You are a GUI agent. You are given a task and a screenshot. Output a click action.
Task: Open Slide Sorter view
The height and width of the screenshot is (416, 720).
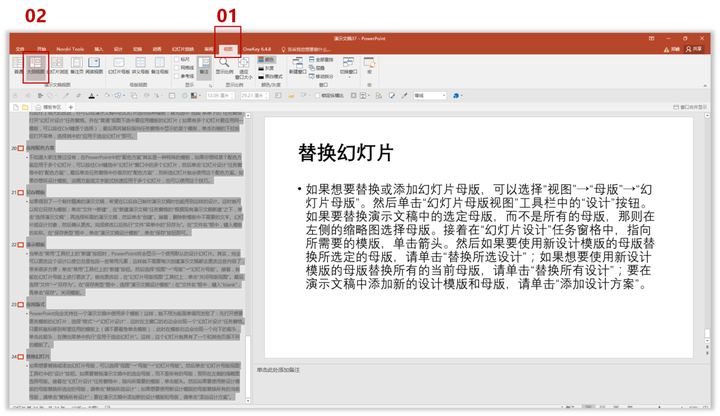56,66
